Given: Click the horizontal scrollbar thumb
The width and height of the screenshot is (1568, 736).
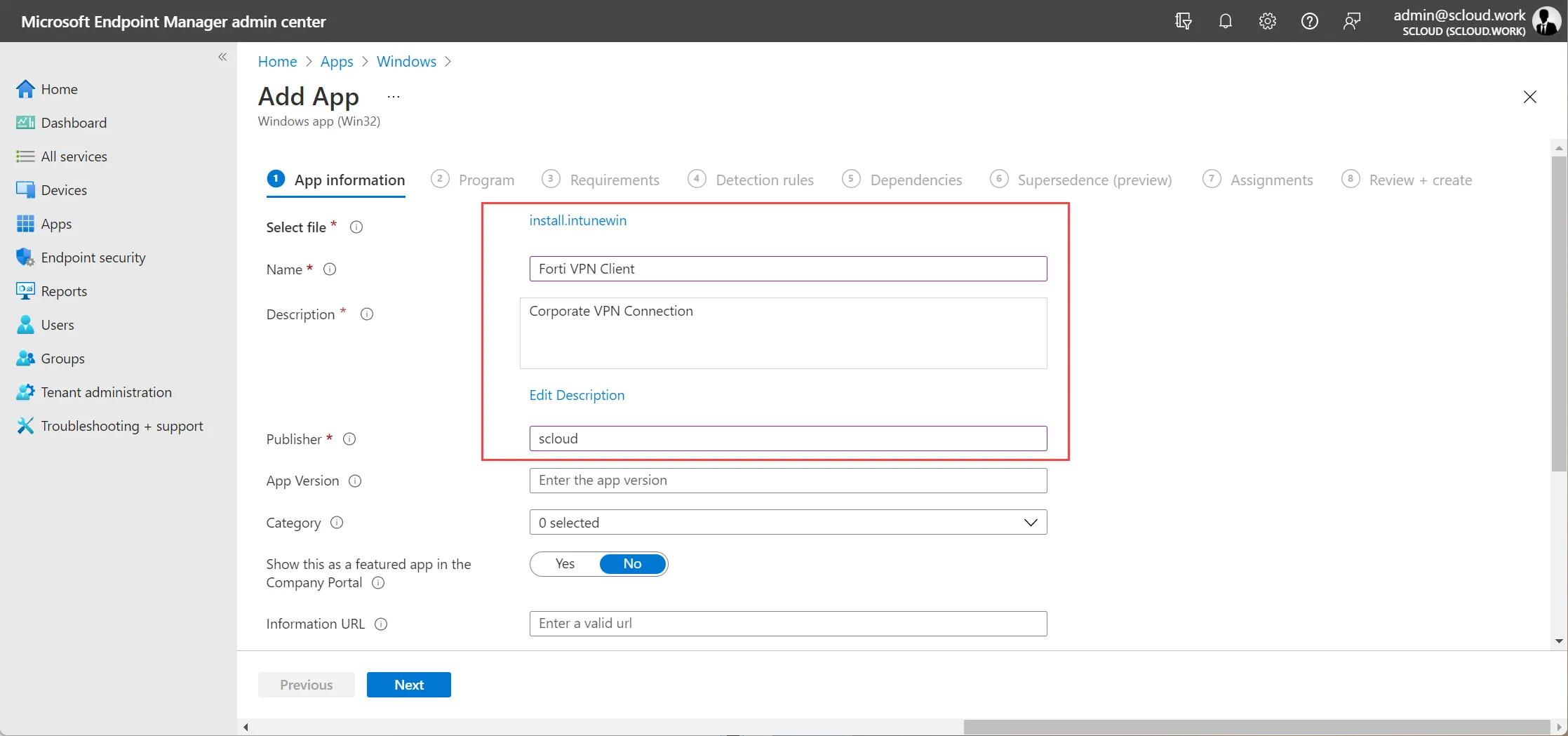Looking at the screenshot, I should [1257, 728].
